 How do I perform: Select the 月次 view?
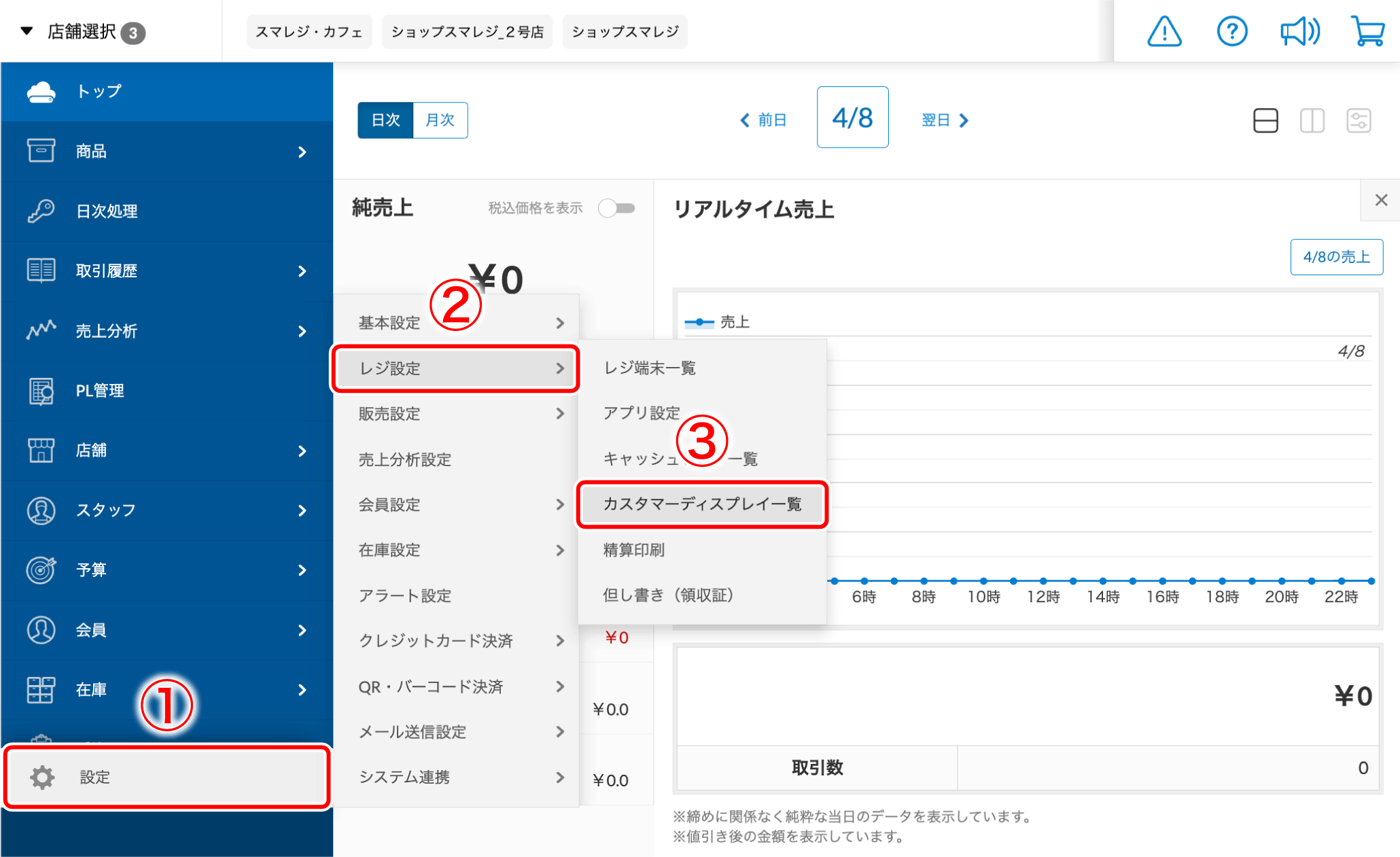pyautogui.click(x=440, y=120)
